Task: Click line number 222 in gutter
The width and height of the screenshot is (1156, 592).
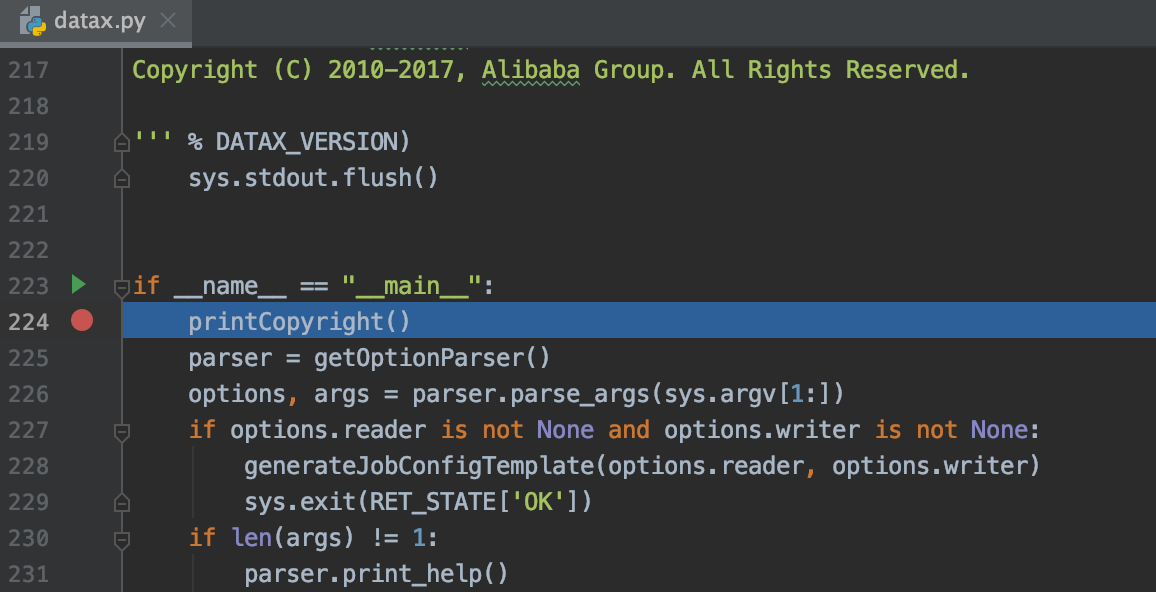Action: pos(28,251)
